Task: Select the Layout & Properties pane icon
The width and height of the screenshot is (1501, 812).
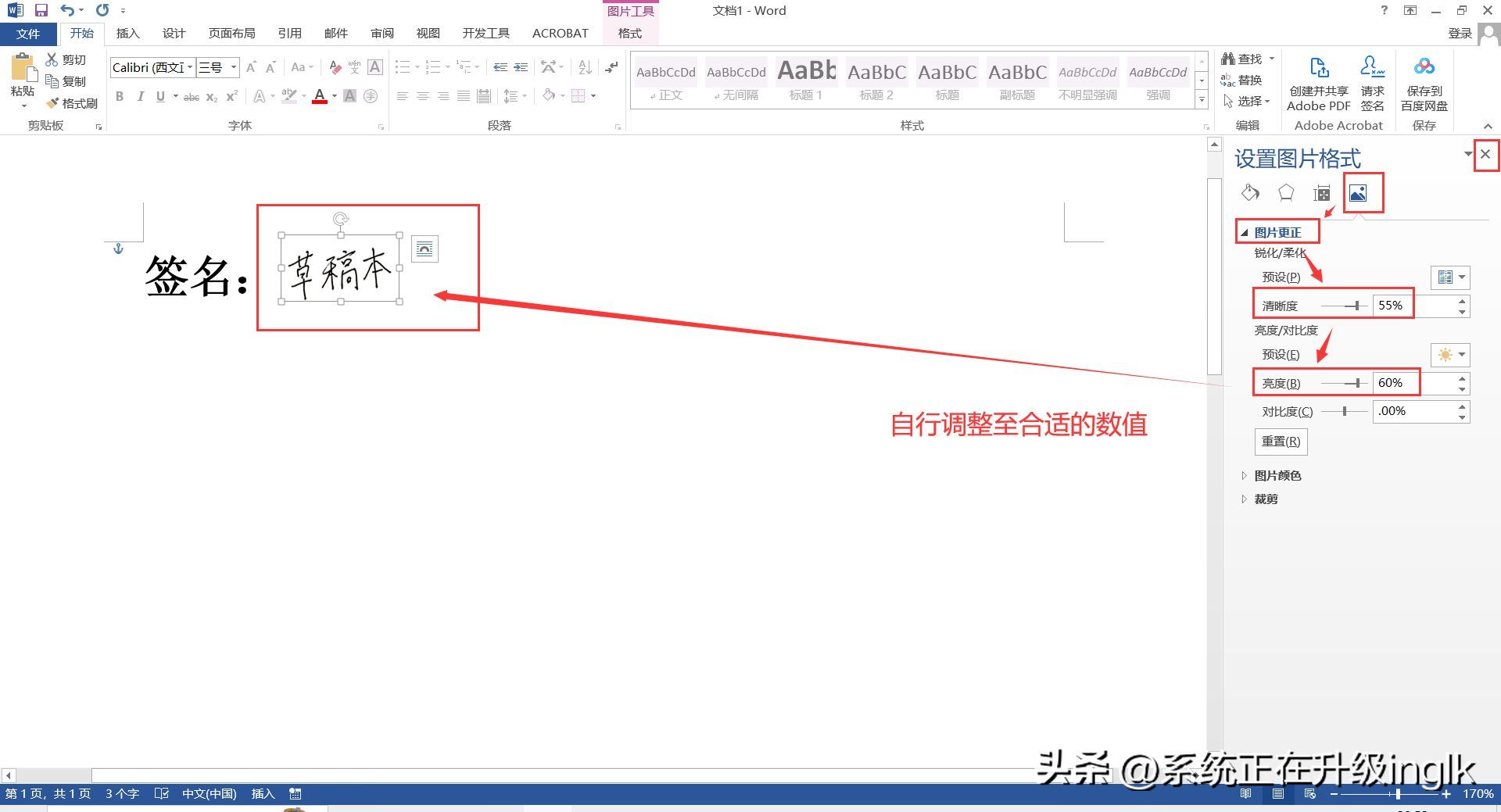Action: (1322, 193)
